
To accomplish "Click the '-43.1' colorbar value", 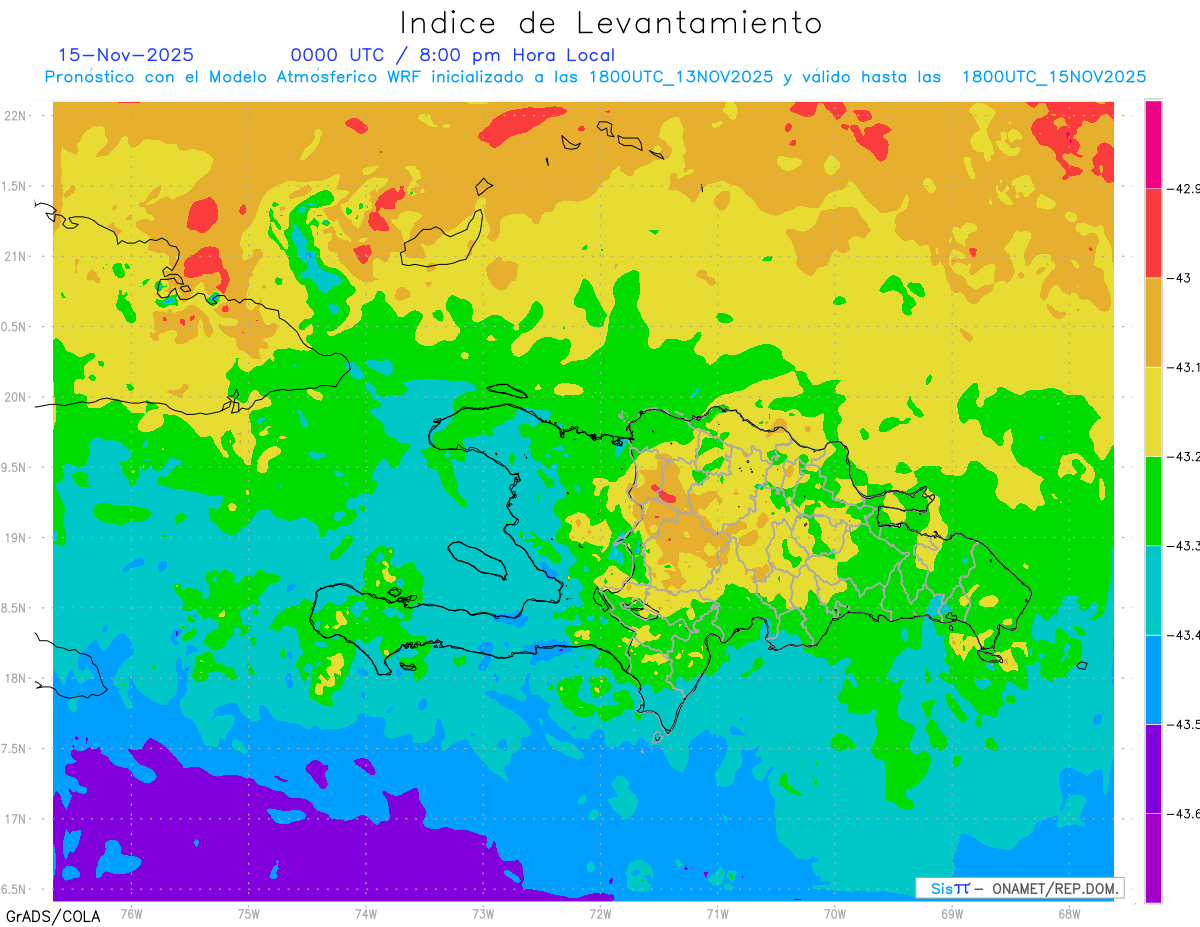I will [x=1184, y=367].
